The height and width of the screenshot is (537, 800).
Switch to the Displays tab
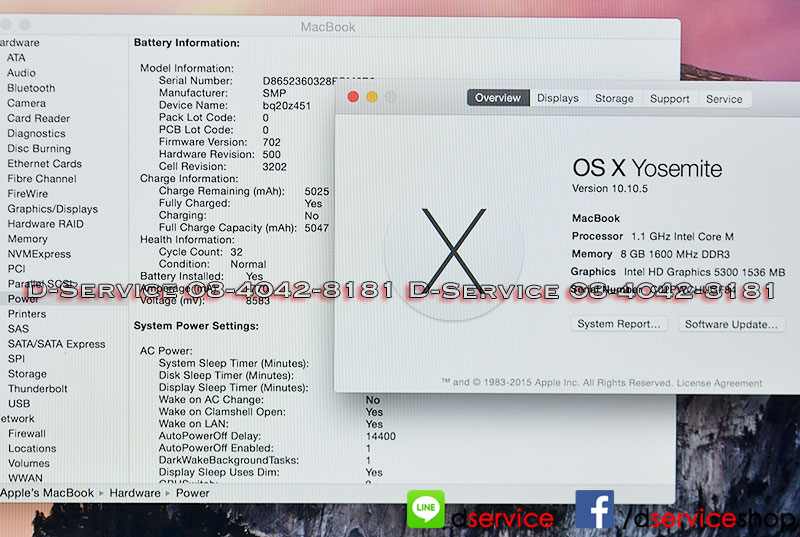click(558, 98)
